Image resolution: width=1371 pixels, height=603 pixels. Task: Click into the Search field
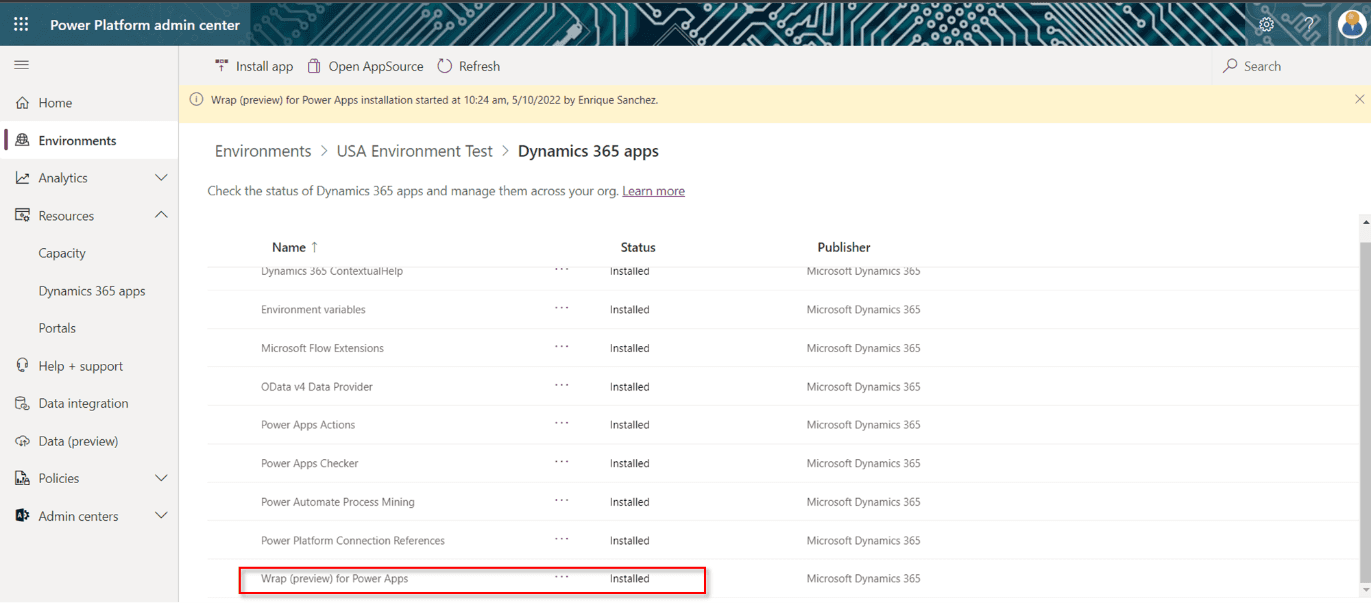(1290, 66)
